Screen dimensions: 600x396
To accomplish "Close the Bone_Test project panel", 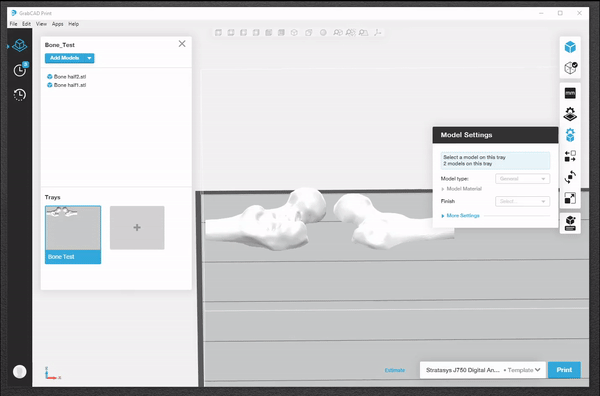I will (x=182, y=44).
